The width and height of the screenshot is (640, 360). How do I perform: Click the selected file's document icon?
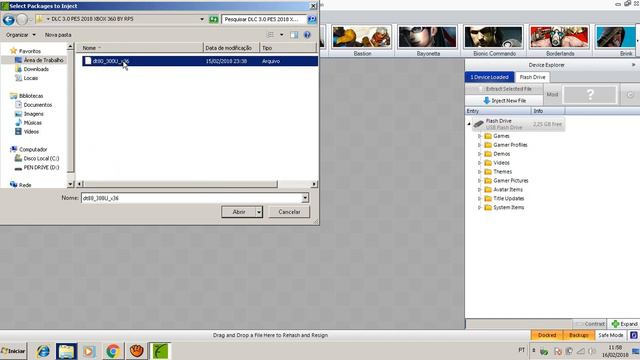click(x=88, y=61)
